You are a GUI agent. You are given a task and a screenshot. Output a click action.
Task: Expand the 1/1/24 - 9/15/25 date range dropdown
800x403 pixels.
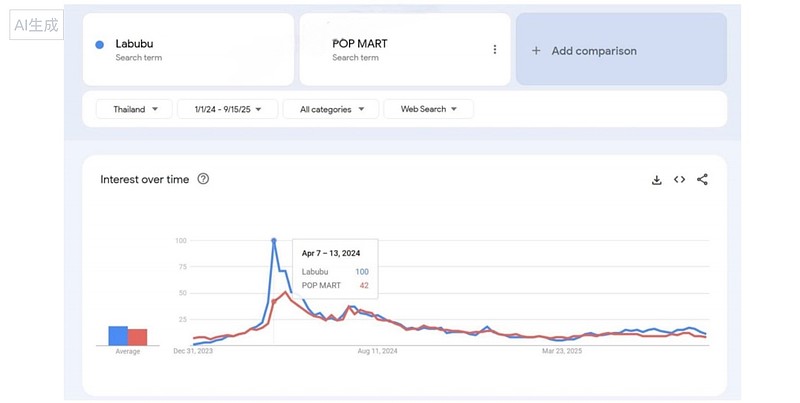tap(227, 109)
